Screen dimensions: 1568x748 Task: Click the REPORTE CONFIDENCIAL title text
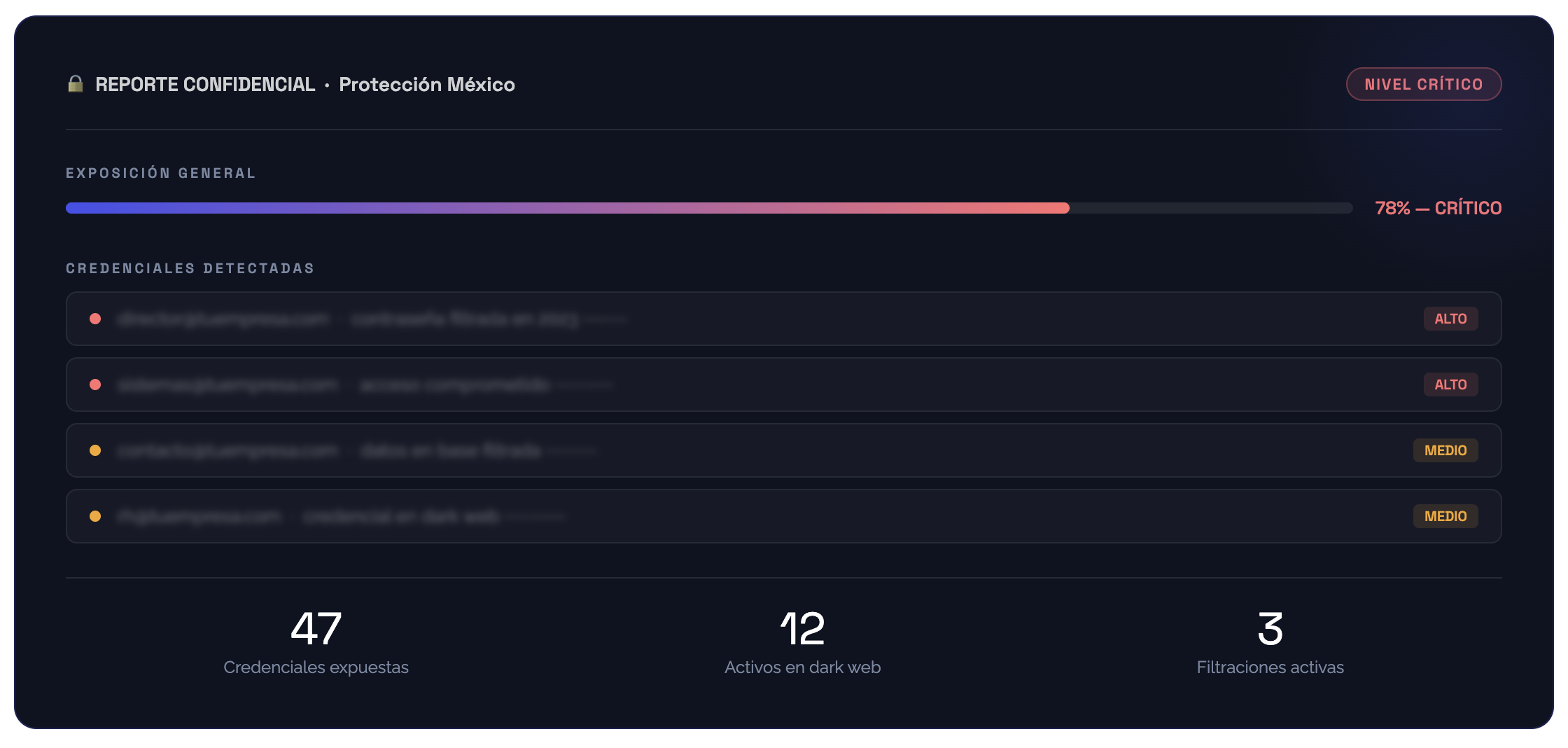pyautogui.click(x=205, y=84)
